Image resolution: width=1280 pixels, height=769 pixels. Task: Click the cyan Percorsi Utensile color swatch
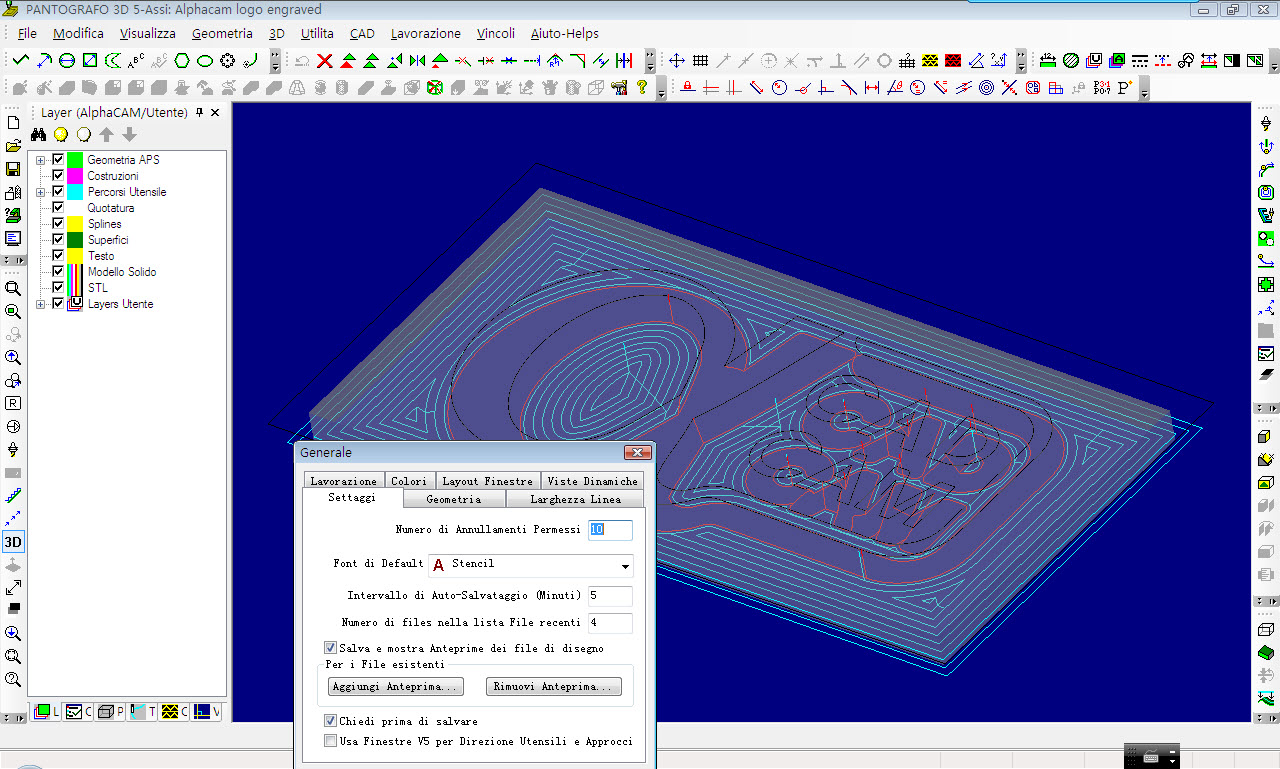(75, 192)
